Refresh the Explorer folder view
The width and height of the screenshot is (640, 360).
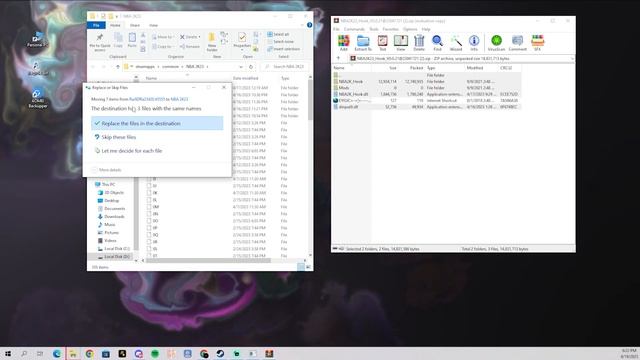[251, 67]
